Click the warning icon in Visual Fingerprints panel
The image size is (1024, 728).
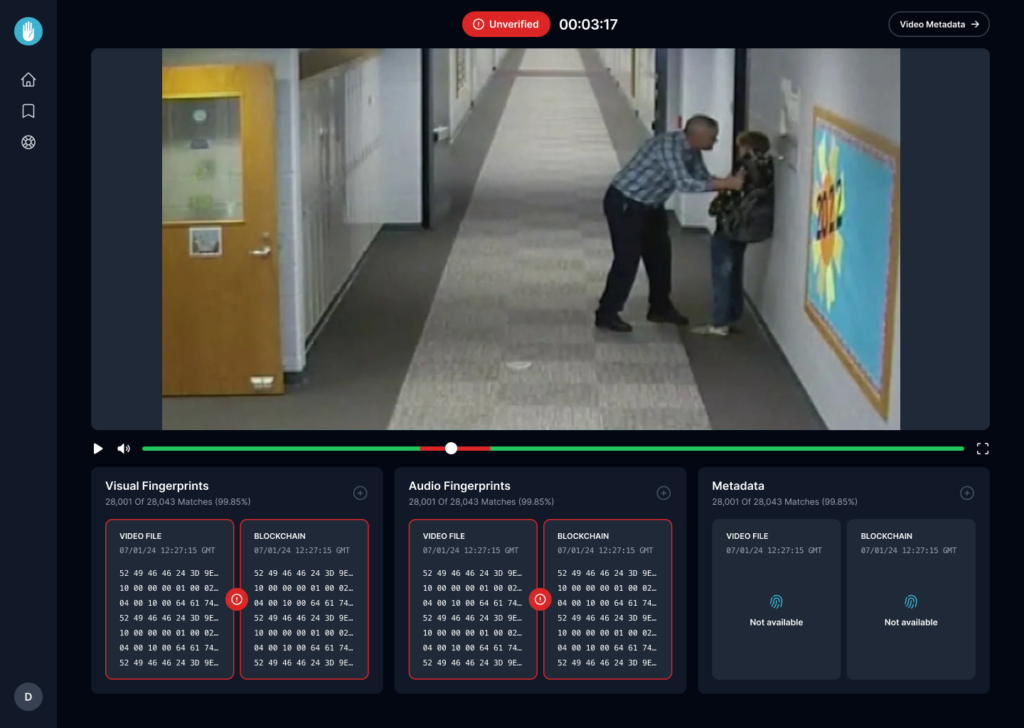tap(237, 599)
